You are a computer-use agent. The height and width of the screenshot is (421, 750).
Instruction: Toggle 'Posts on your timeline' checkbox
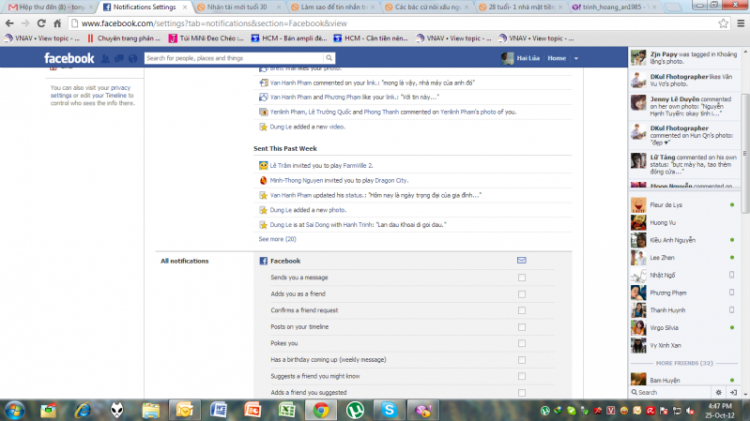(x=522, y=327)
